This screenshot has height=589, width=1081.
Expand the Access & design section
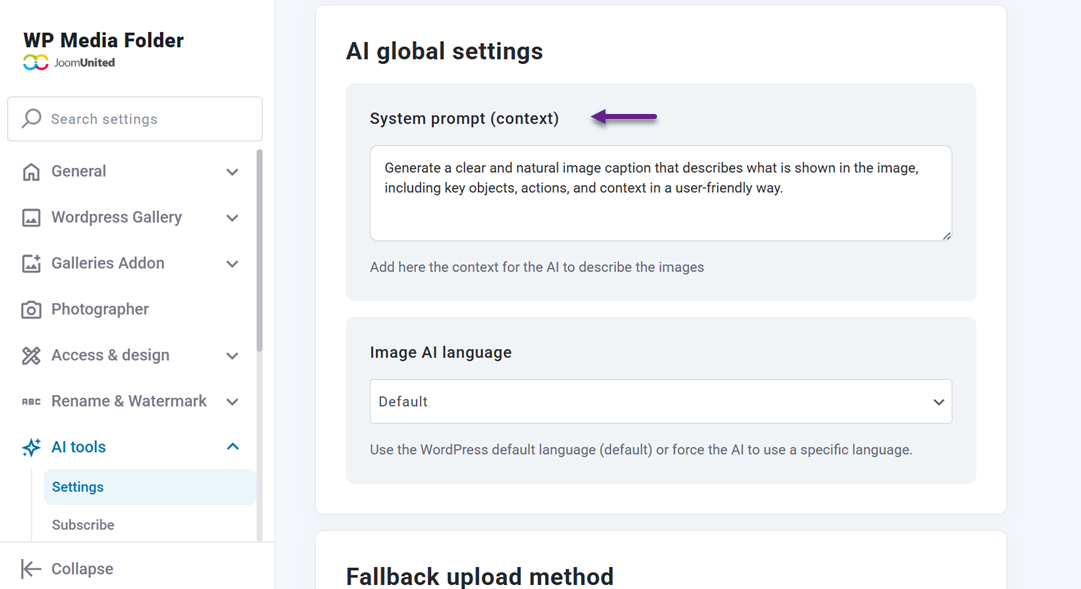tap(232, 355)
